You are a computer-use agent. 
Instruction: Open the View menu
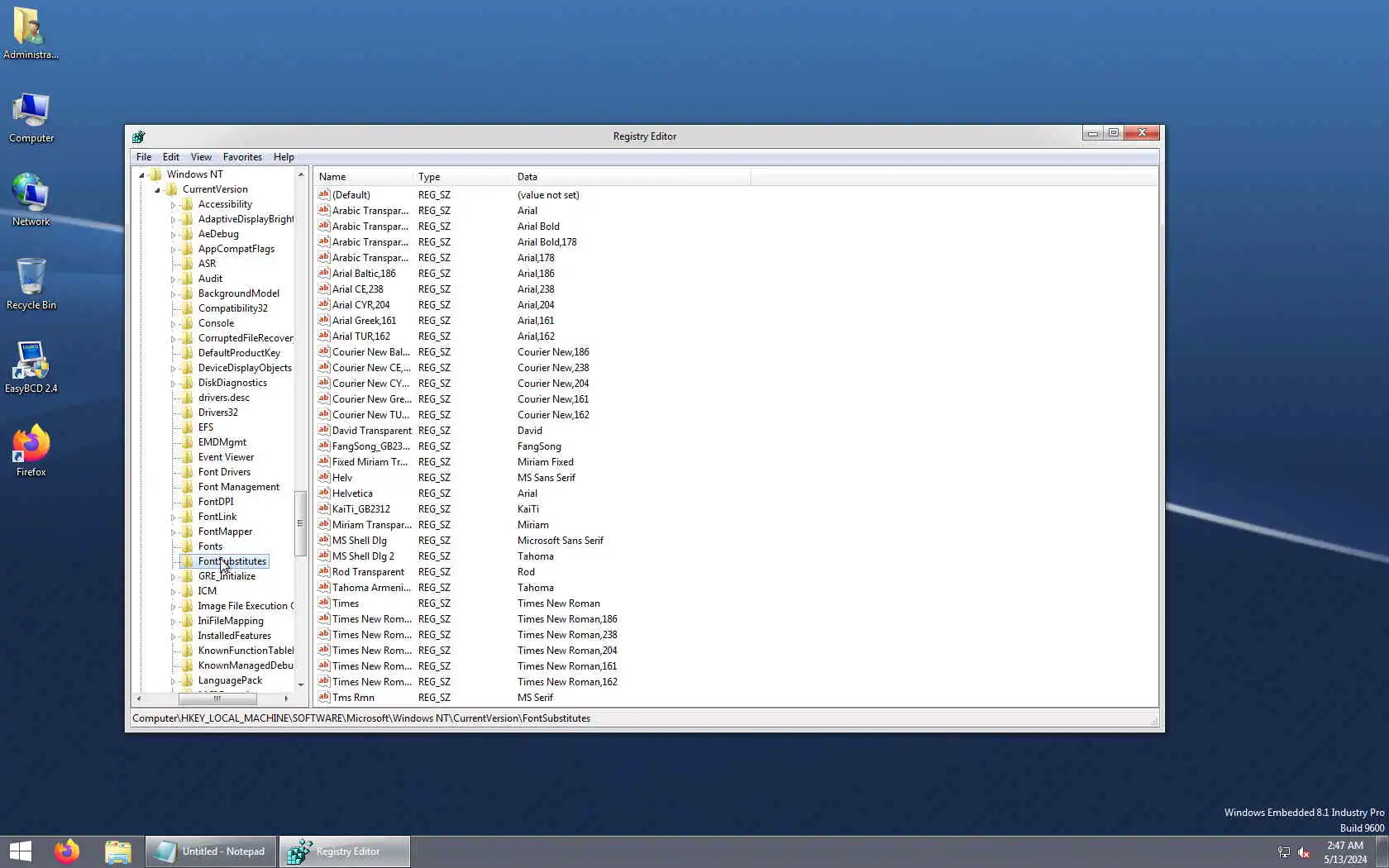tap(201, 157)
